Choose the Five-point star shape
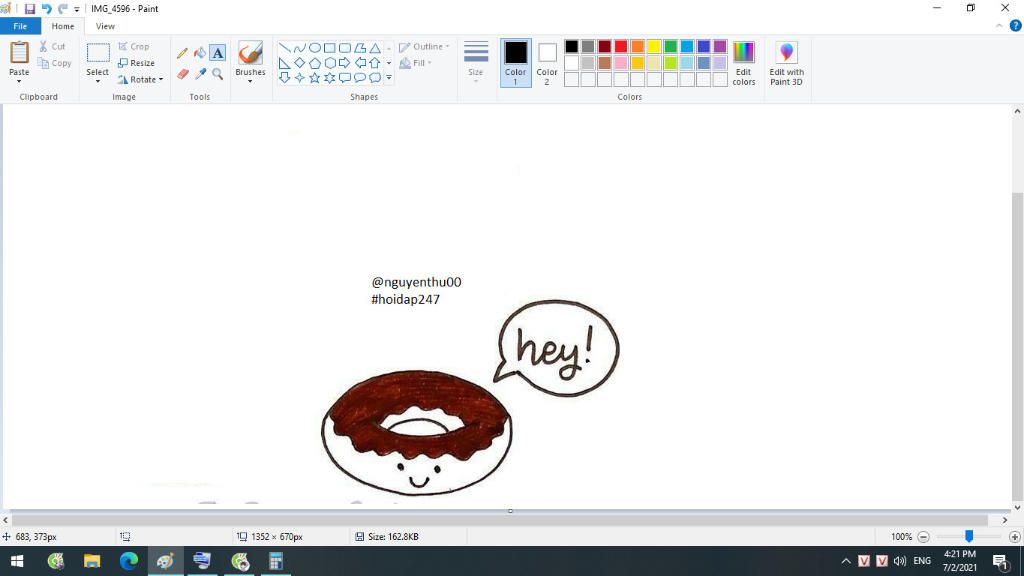This screenshot has height=576, width=1024. [x=314, y=78]
